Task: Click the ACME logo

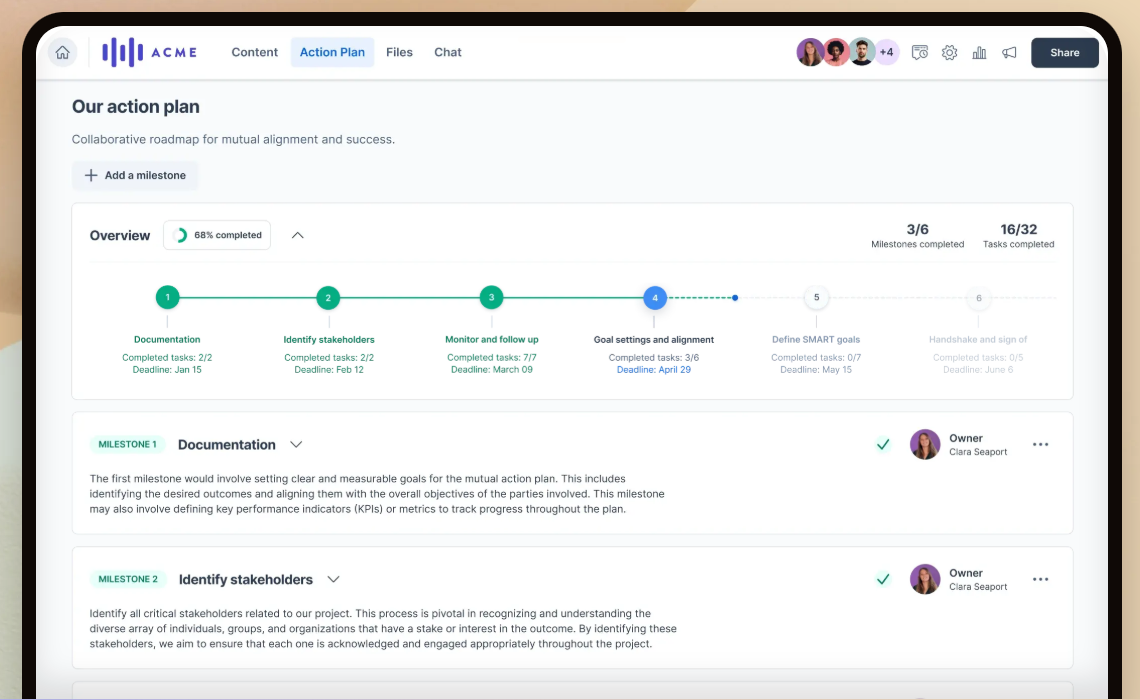Action: click(x=150, y=52)
